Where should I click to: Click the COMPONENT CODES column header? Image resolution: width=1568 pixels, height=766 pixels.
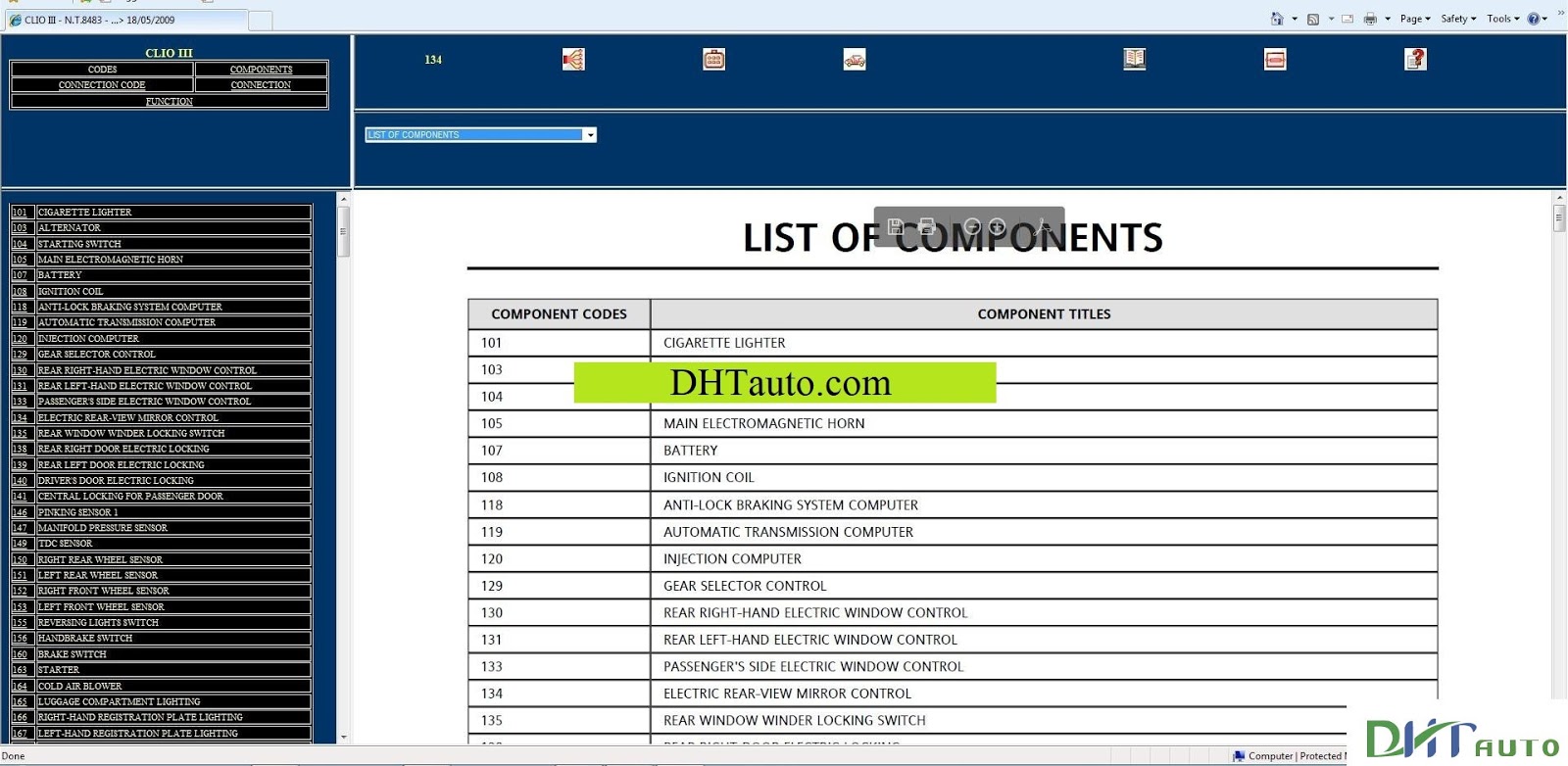[560, 314]
